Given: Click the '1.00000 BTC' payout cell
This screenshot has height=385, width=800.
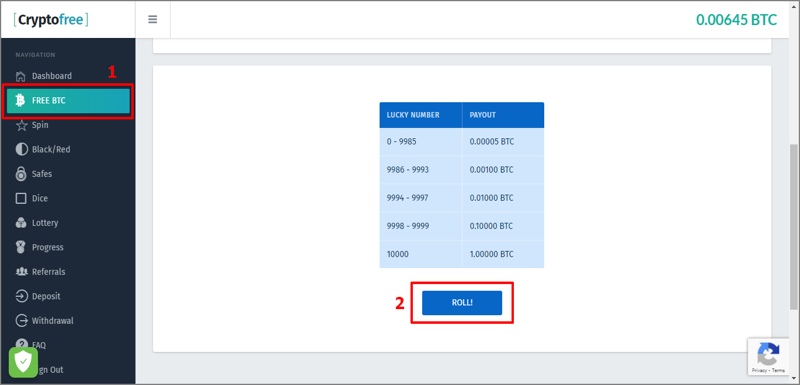Looking at the screenshot, I should tap(503, 254).
